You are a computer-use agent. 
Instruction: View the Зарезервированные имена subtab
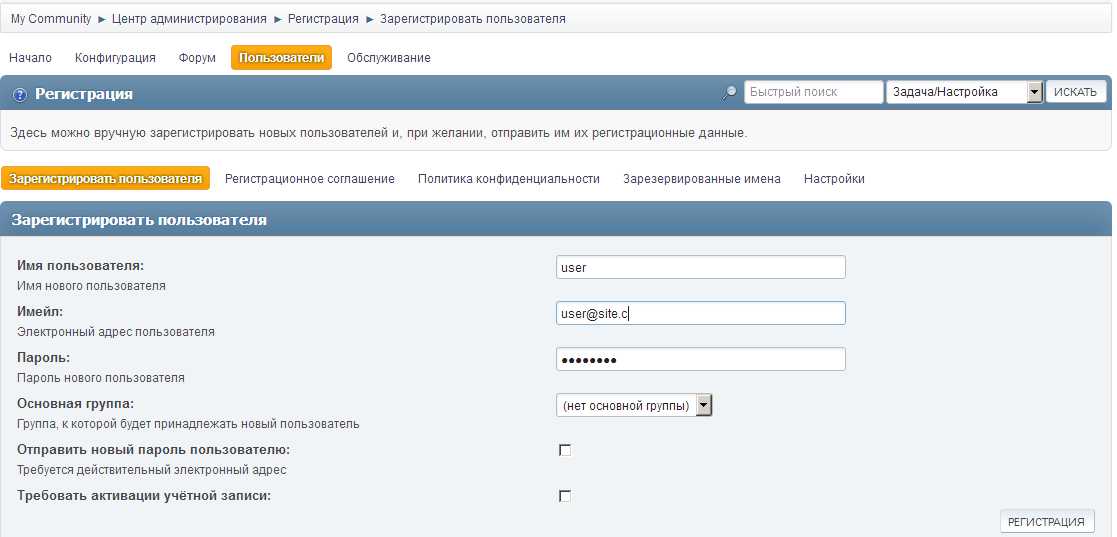701,179
